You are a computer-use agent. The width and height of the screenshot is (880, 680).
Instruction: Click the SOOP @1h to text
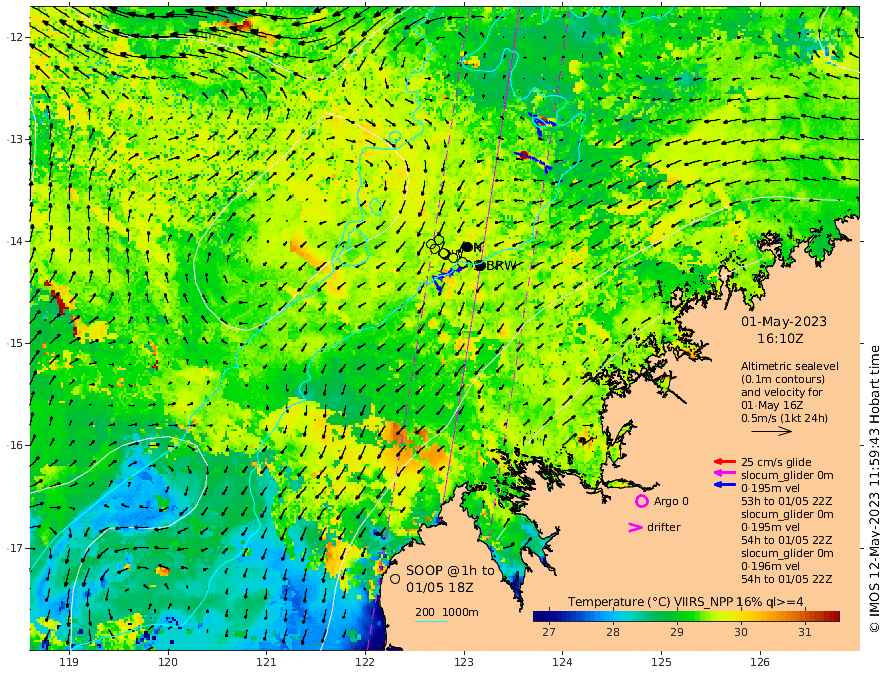450,571
